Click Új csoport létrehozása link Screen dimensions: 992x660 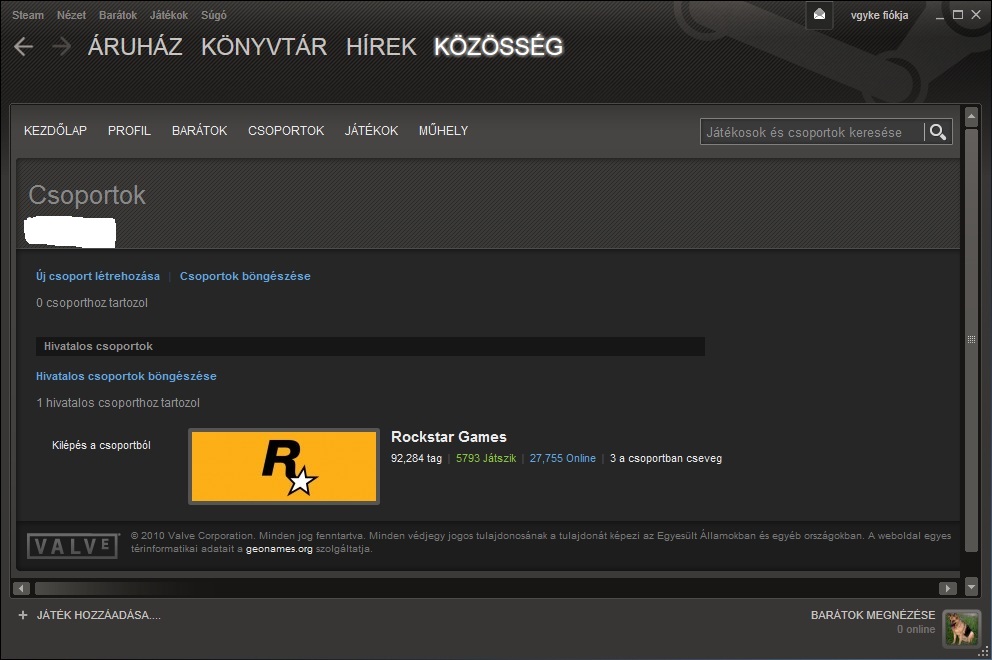tap(98, 276)
